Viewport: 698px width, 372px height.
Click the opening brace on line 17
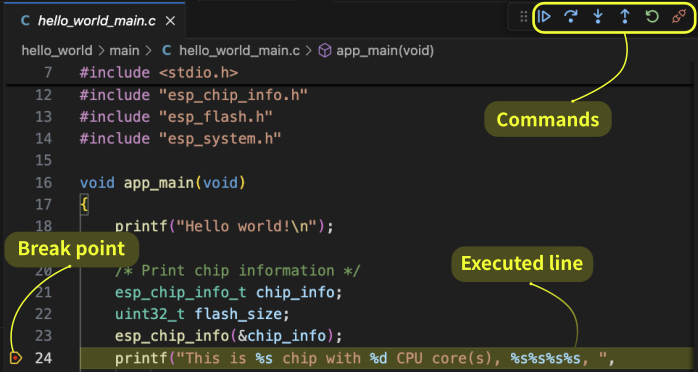click(x=84, y=204)
